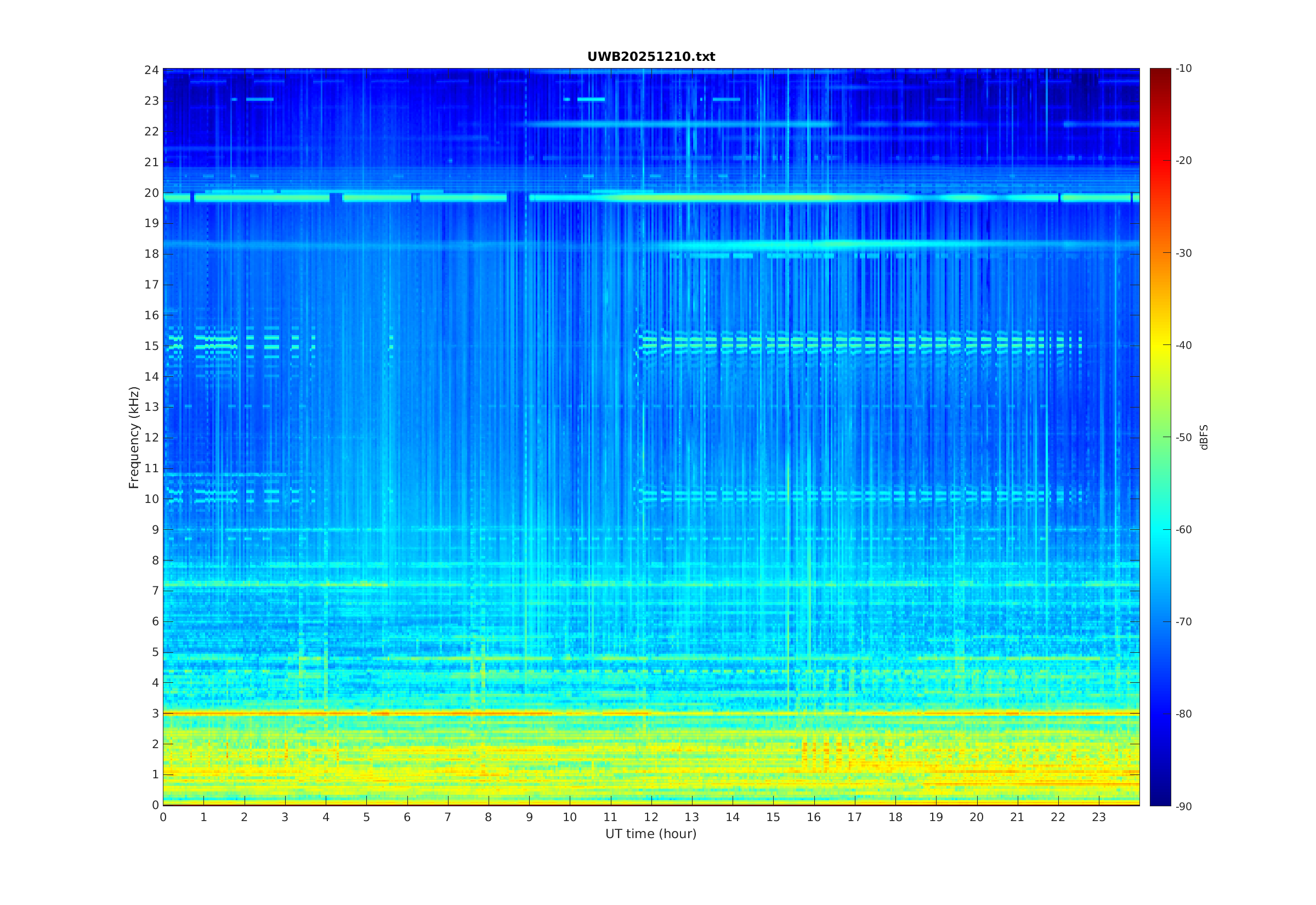1316x905 pixels.
Task: Click the 23 hour tick label
Action: [1098, 817]
